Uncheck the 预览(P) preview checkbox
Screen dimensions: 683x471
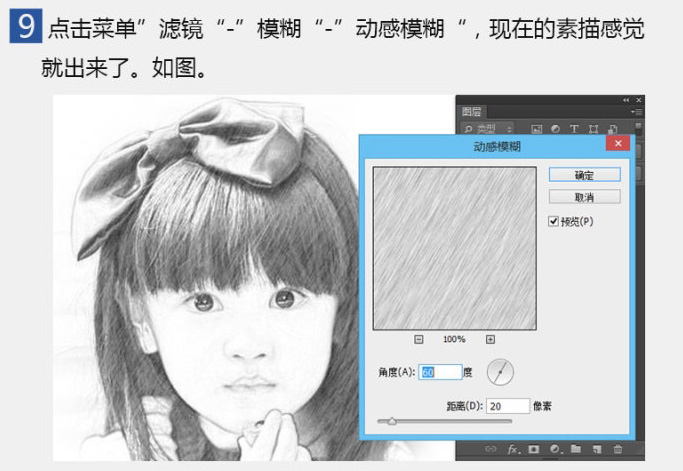coord(554,221)
